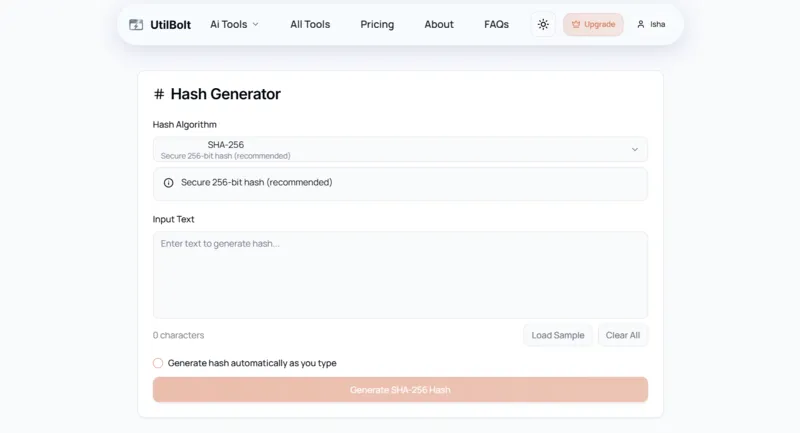The image size is (800, 433).
Task: Focus the Input Text area
Action: 400,275
